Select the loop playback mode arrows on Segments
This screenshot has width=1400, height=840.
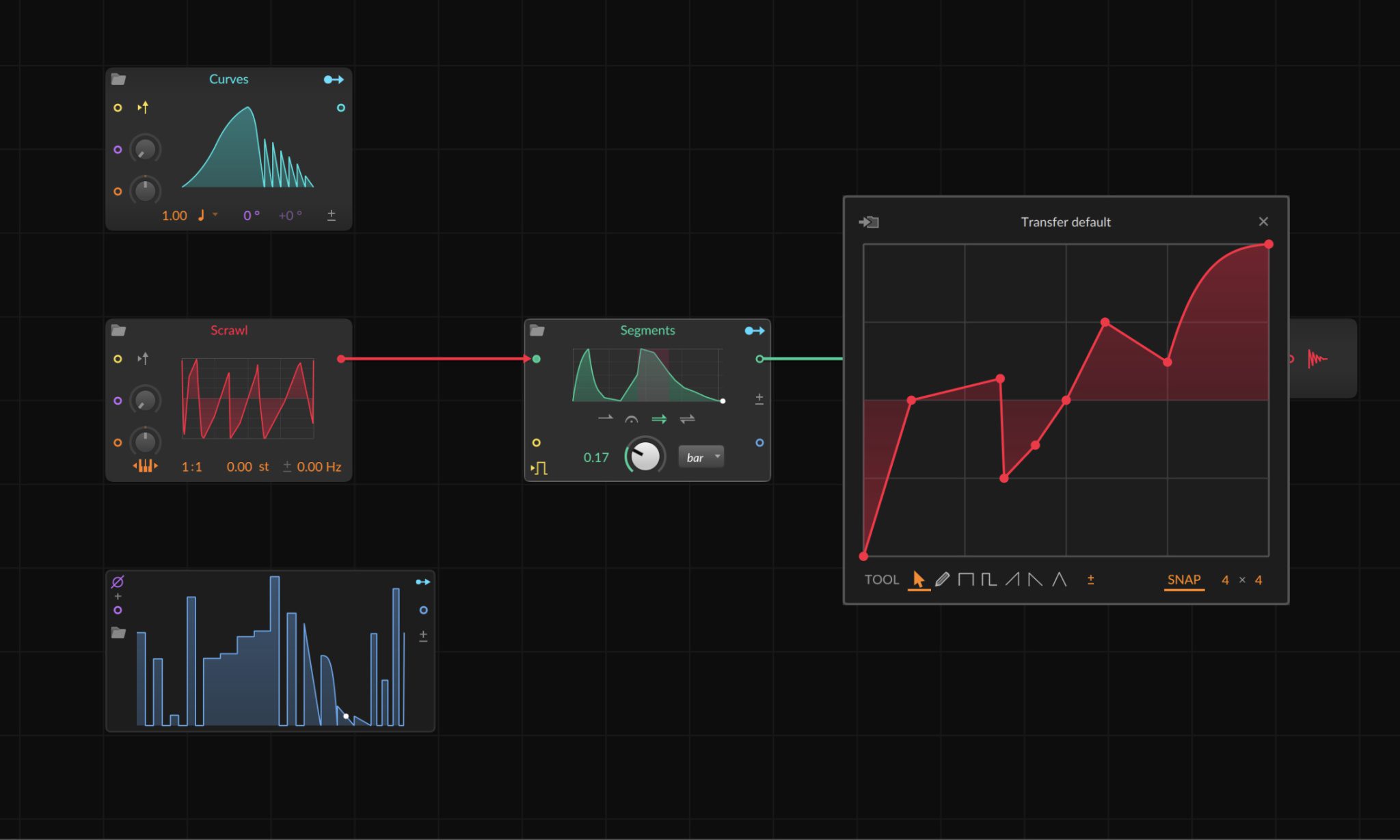(x=658, y=418)
